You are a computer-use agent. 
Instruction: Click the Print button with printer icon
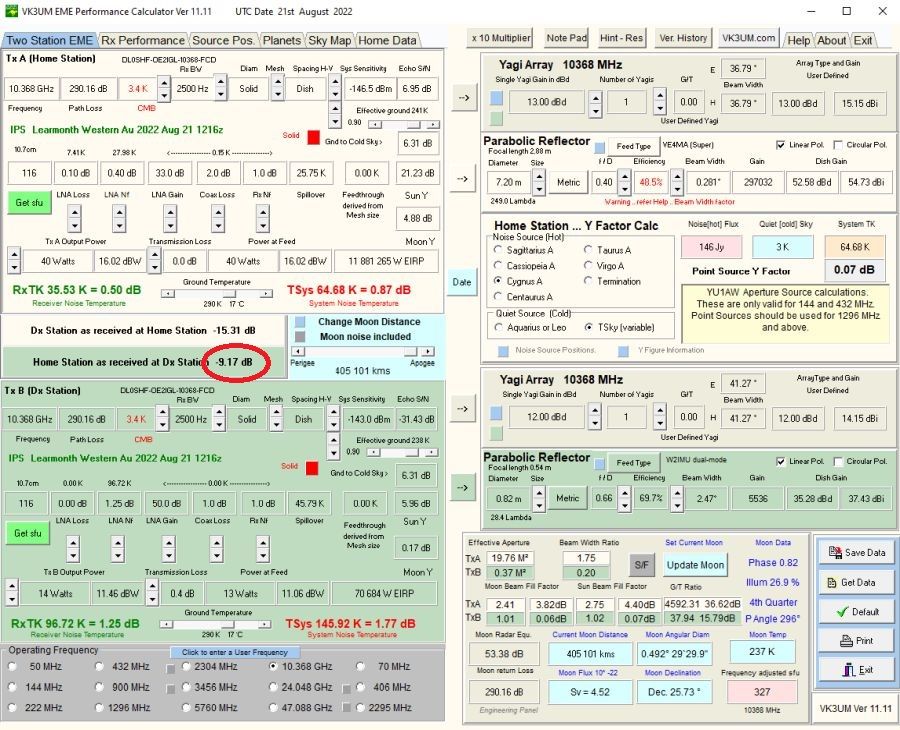(856, 640)
